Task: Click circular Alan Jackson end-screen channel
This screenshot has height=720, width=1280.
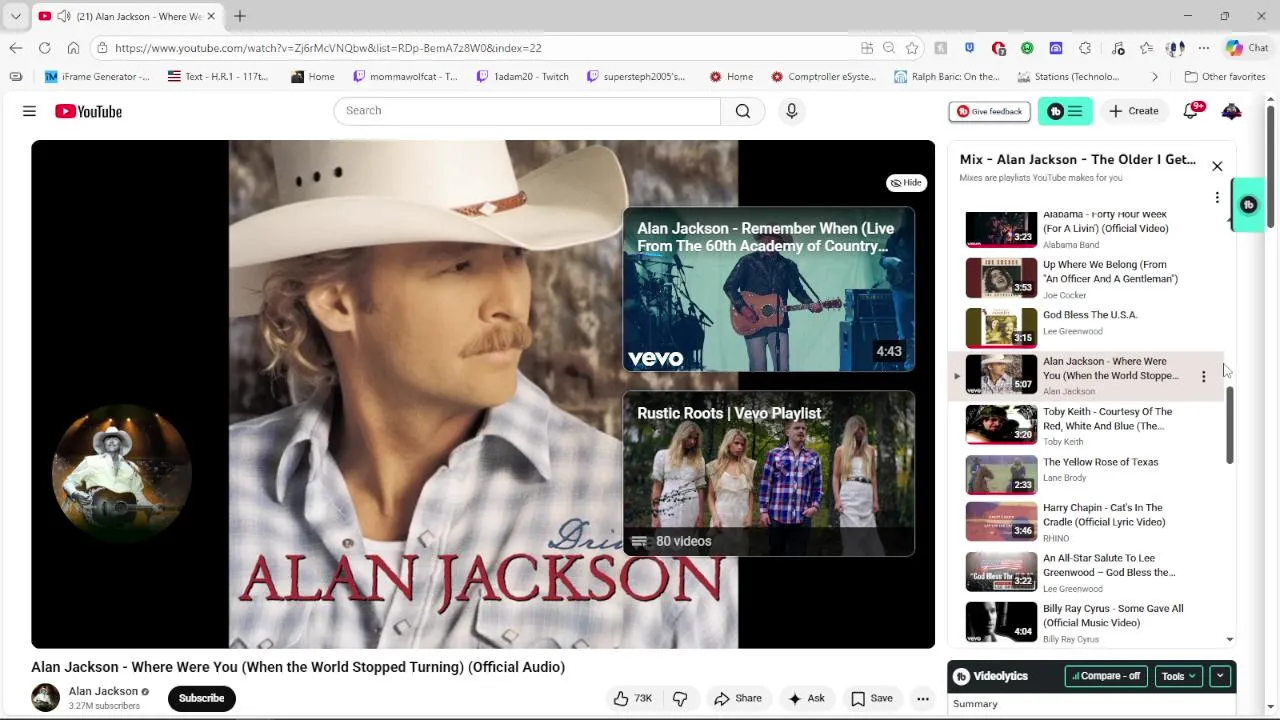Action: pyautogui.click(x=122, y=472)
